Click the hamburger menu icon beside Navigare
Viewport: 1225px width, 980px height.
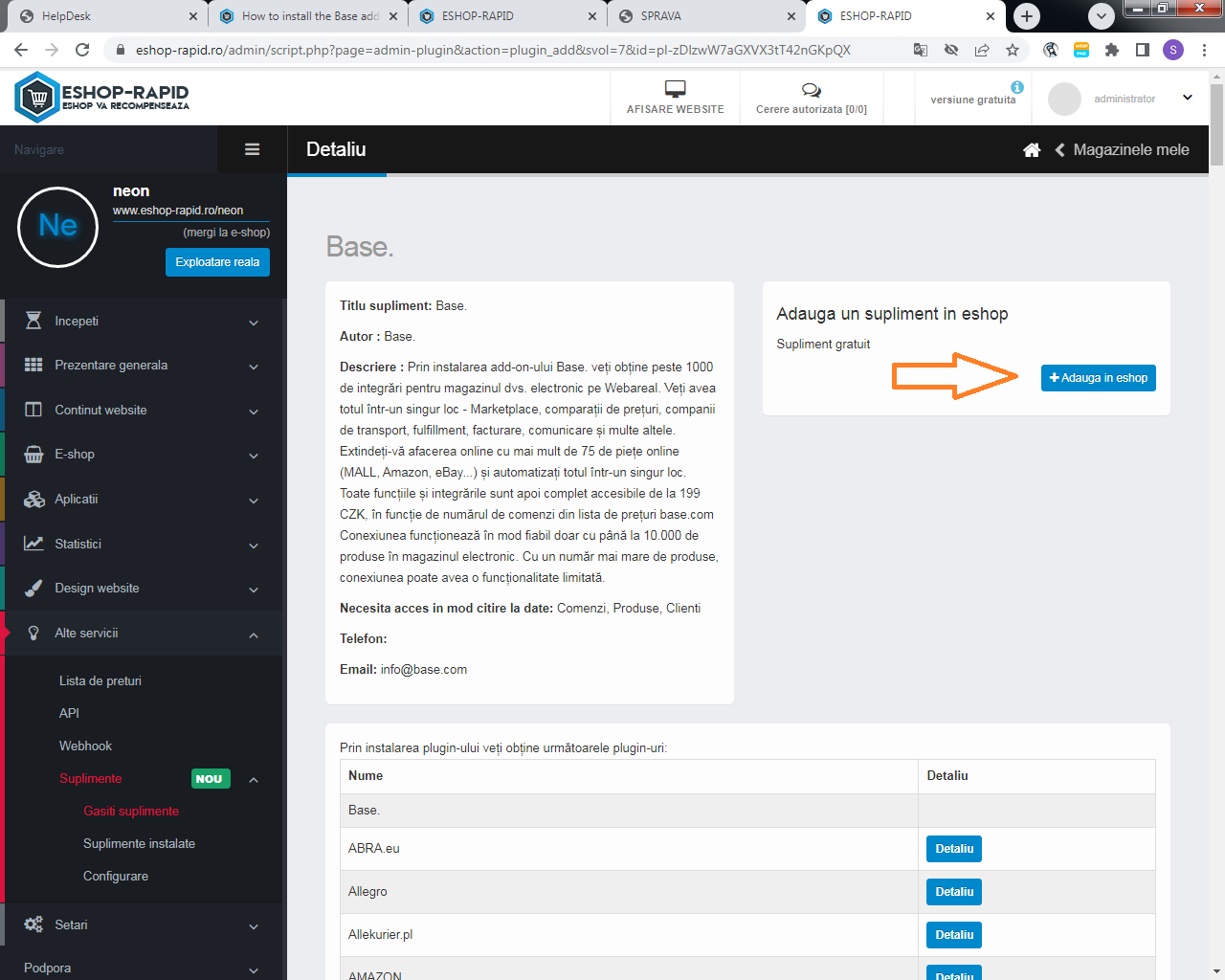click(x=253, y=149)
